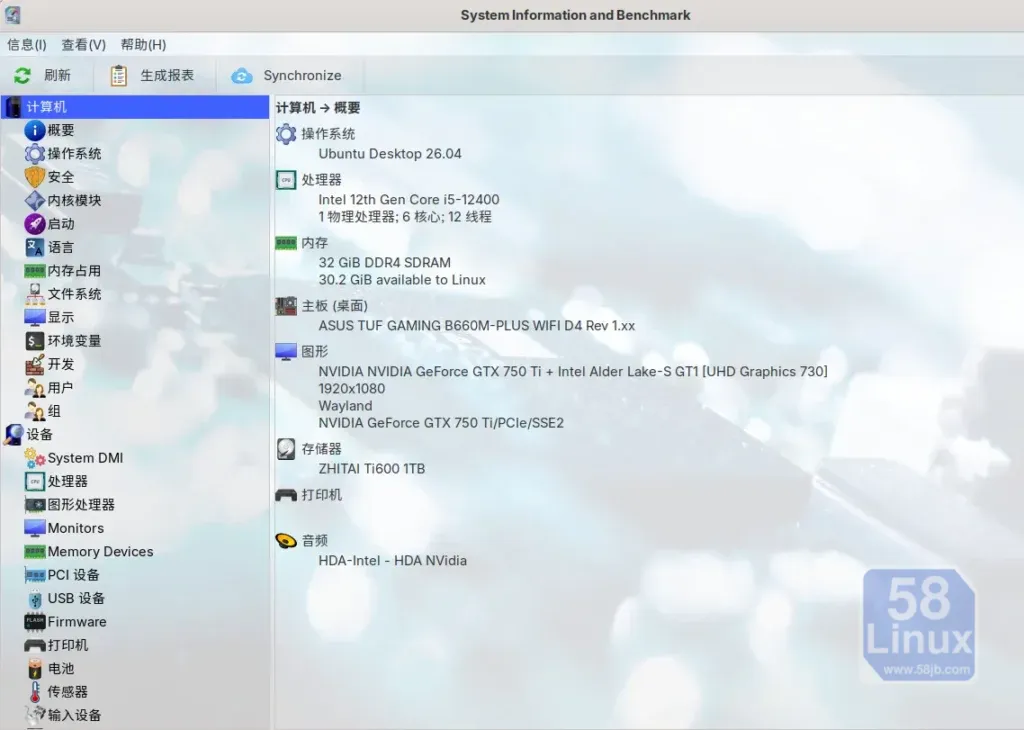Image resolution: width=1024 pixels, height=730 pixels.
Task: Select the 概要 info icon in sidebar
Action: click(35, 130)
